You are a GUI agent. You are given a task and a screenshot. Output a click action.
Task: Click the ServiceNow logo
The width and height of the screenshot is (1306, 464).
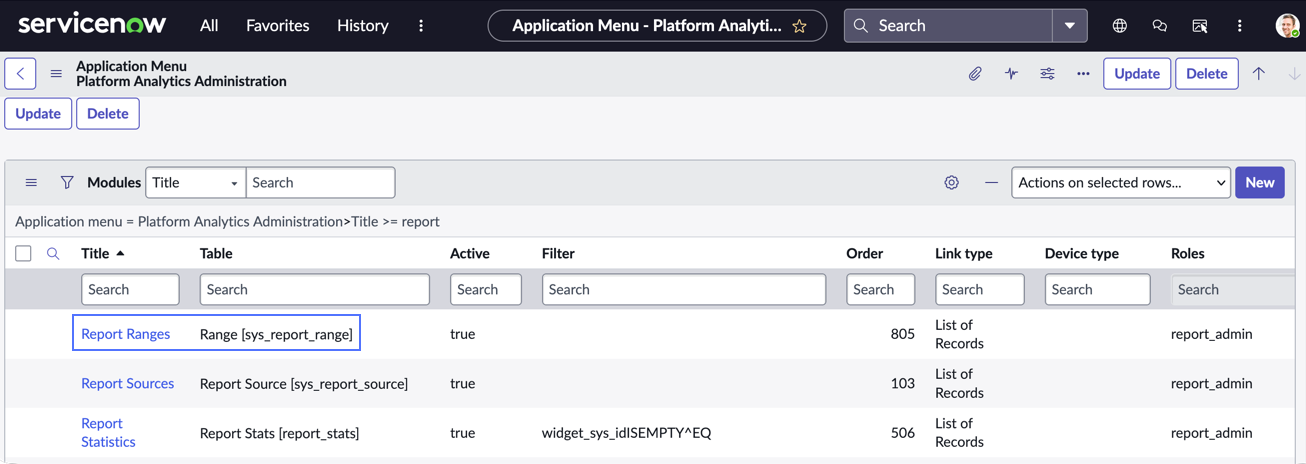92,24
